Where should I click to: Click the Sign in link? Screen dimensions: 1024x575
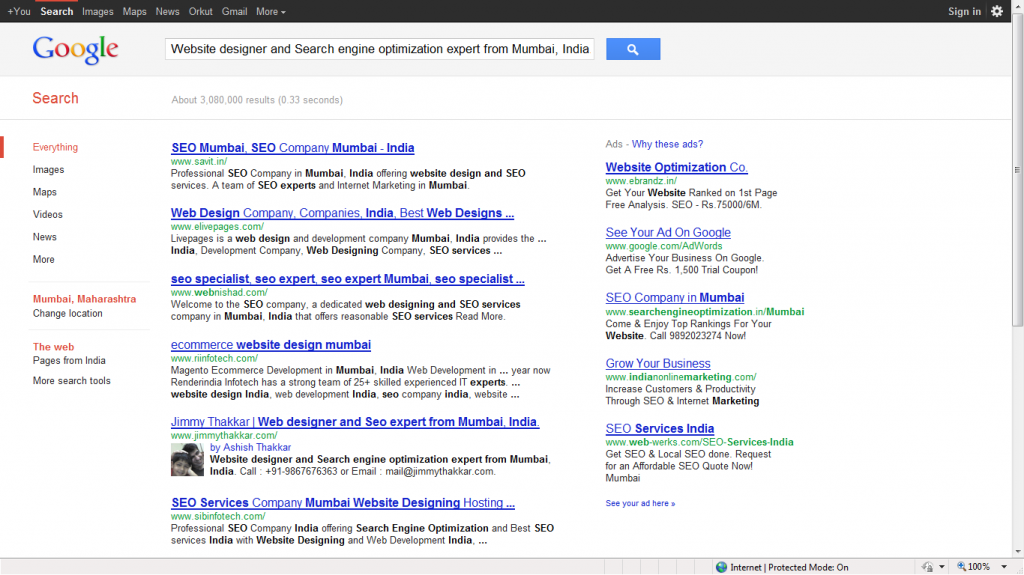click(x=964, y=12)
